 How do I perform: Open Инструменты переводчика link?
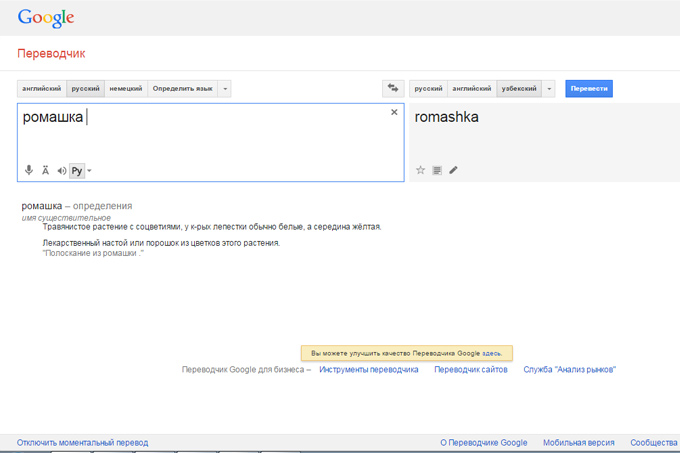tap(369, 370)
